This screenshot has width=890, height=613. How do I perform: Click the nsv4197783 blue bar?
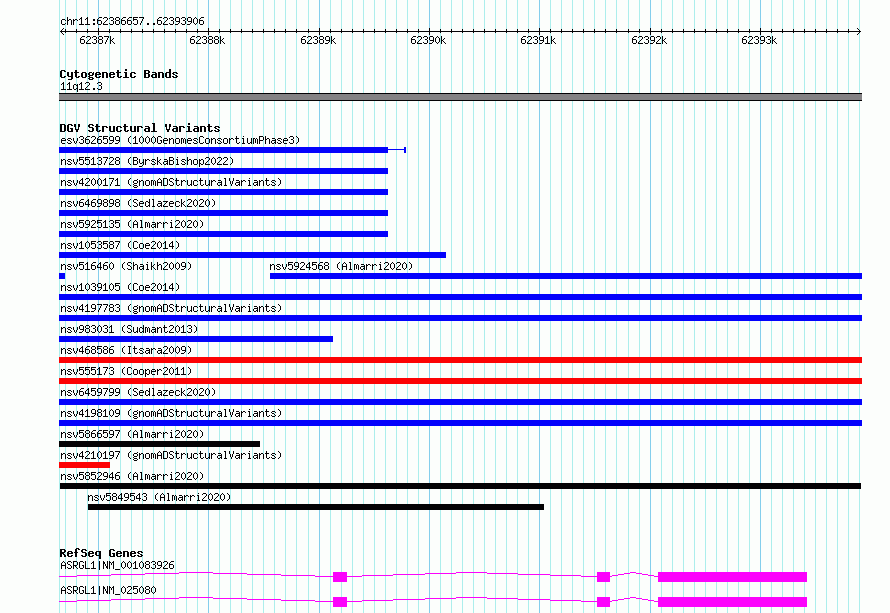tap(460, 318)
